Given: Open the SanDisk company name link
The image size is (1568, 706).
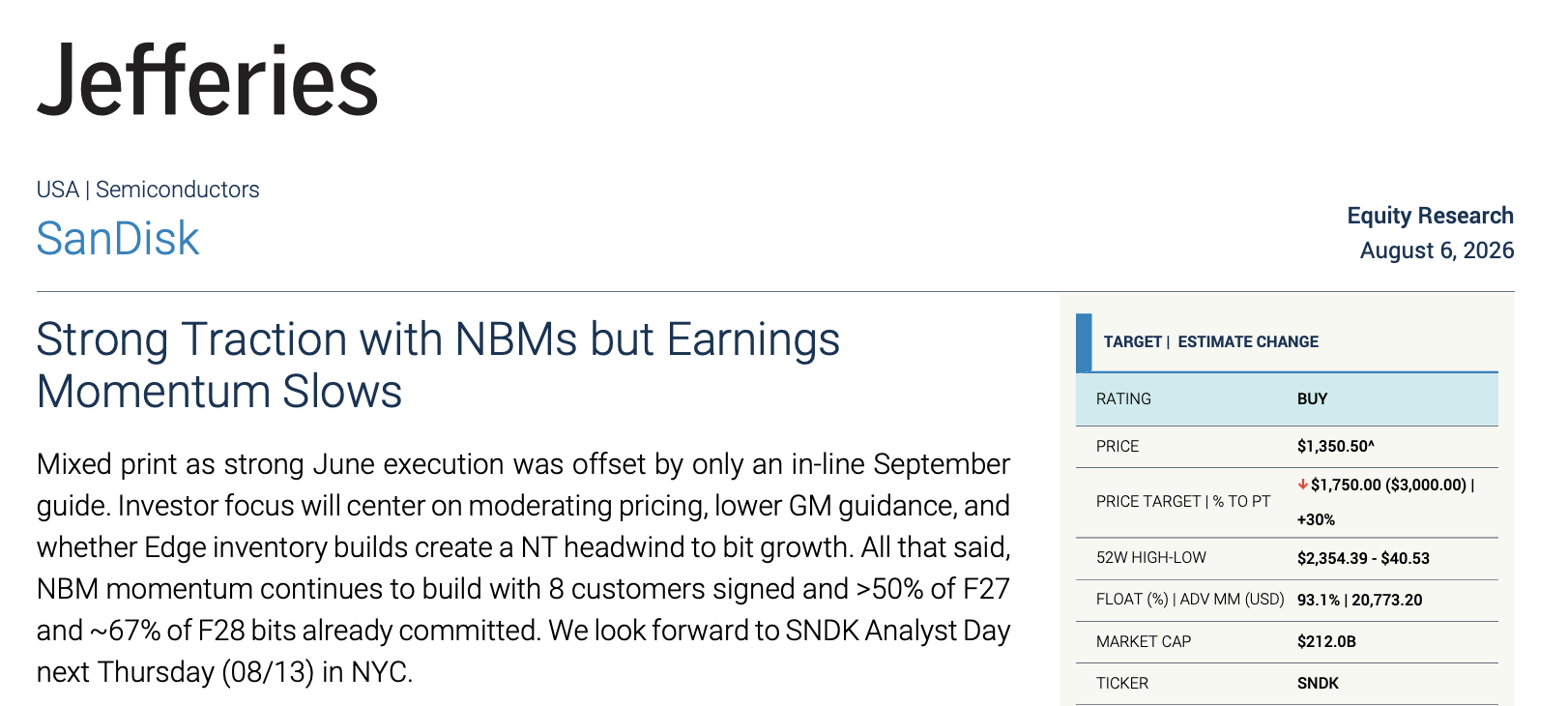Looking at the screenshot, I should [x=117, y=238].
